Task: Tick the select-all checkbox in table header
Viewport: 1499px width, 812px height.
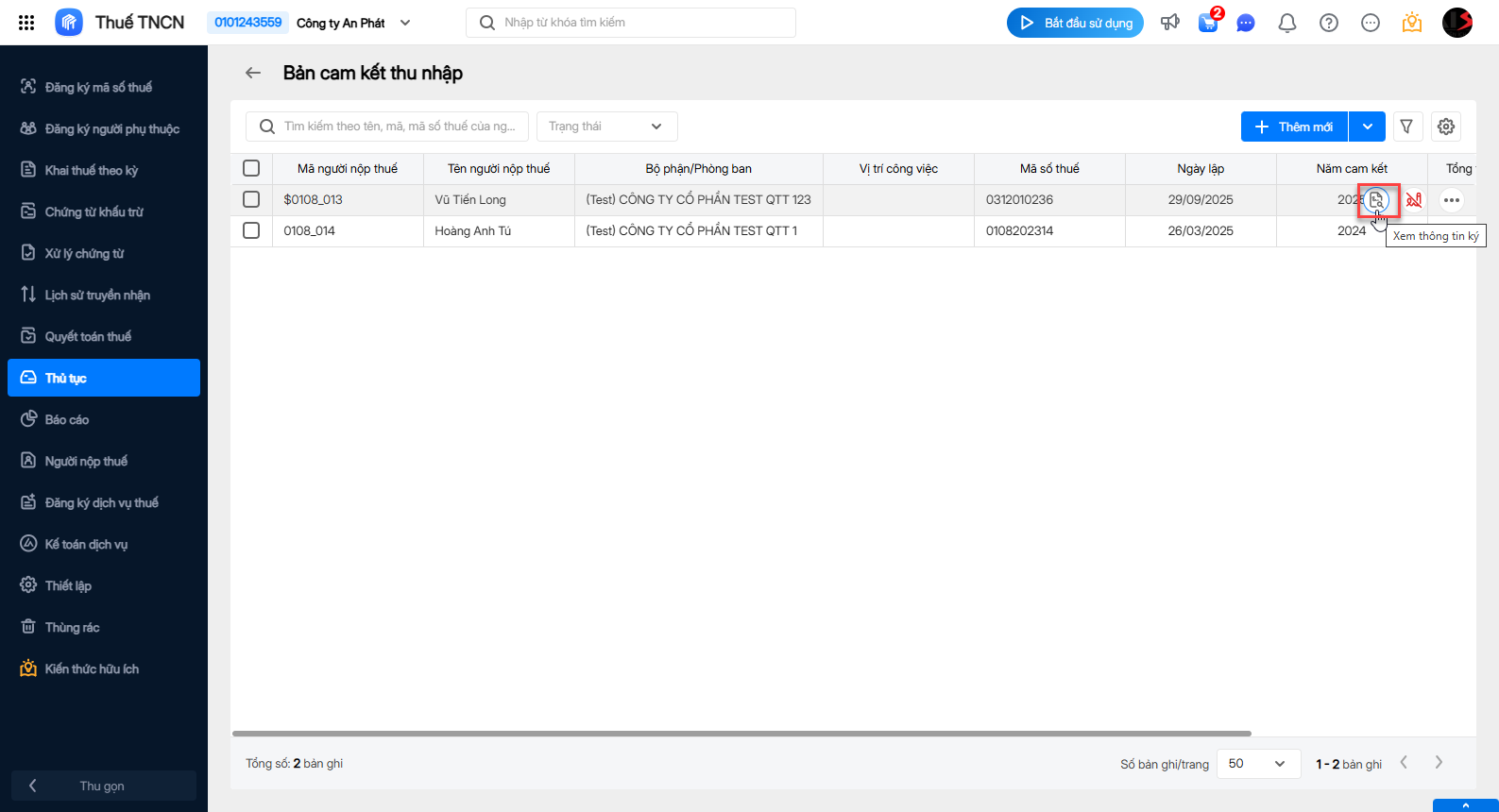Action: point(251,168)
